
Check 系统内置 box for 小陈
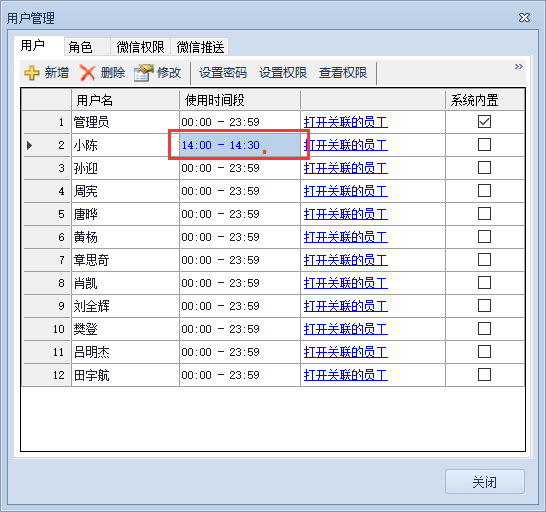click(484, 145)
